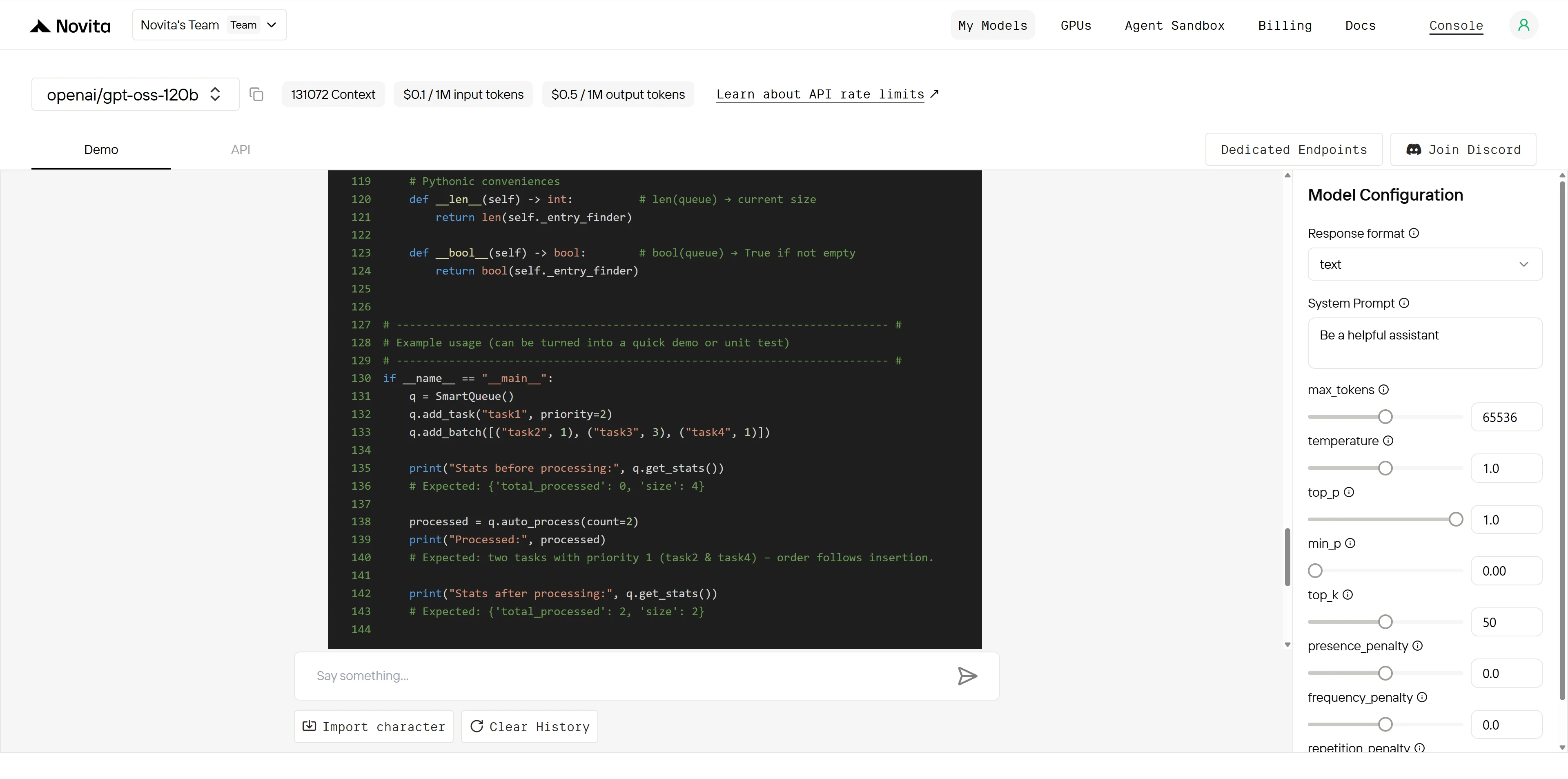Screen dimensions: 1568x779
Task: Click top_k info icon
Action: tap(1347, 595)
